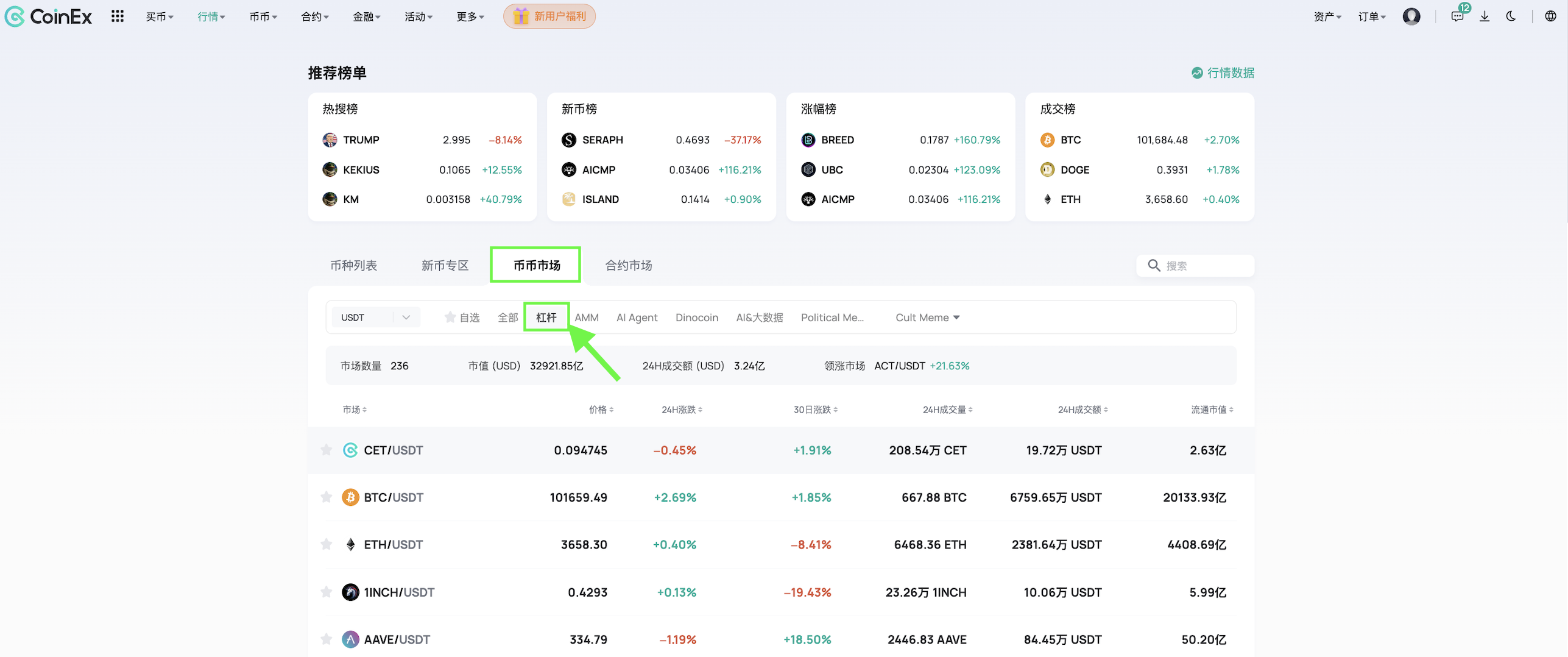Sort by 流通市值 column
The width and height of the screenshot is (1568, 657).
[1212, 410]
